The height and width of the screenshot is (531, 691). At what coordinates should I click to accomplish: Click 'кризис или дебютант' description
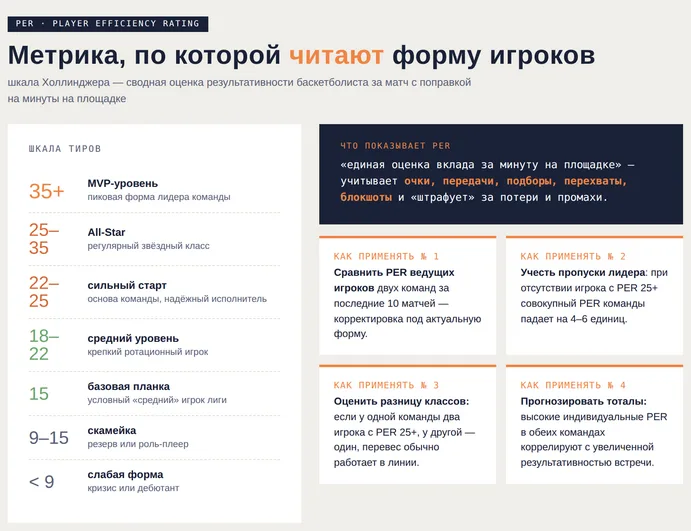click(133, 488)
